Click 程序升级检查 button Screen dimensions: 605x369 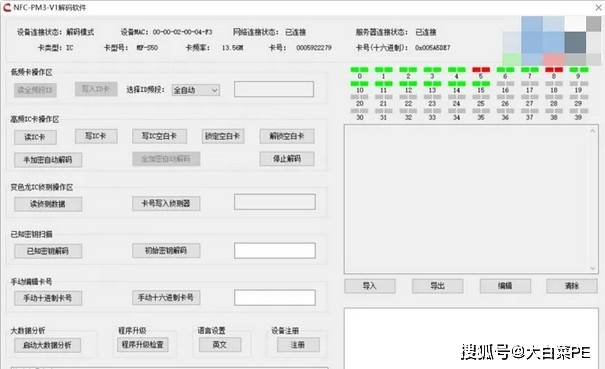(x=143, y=344)
